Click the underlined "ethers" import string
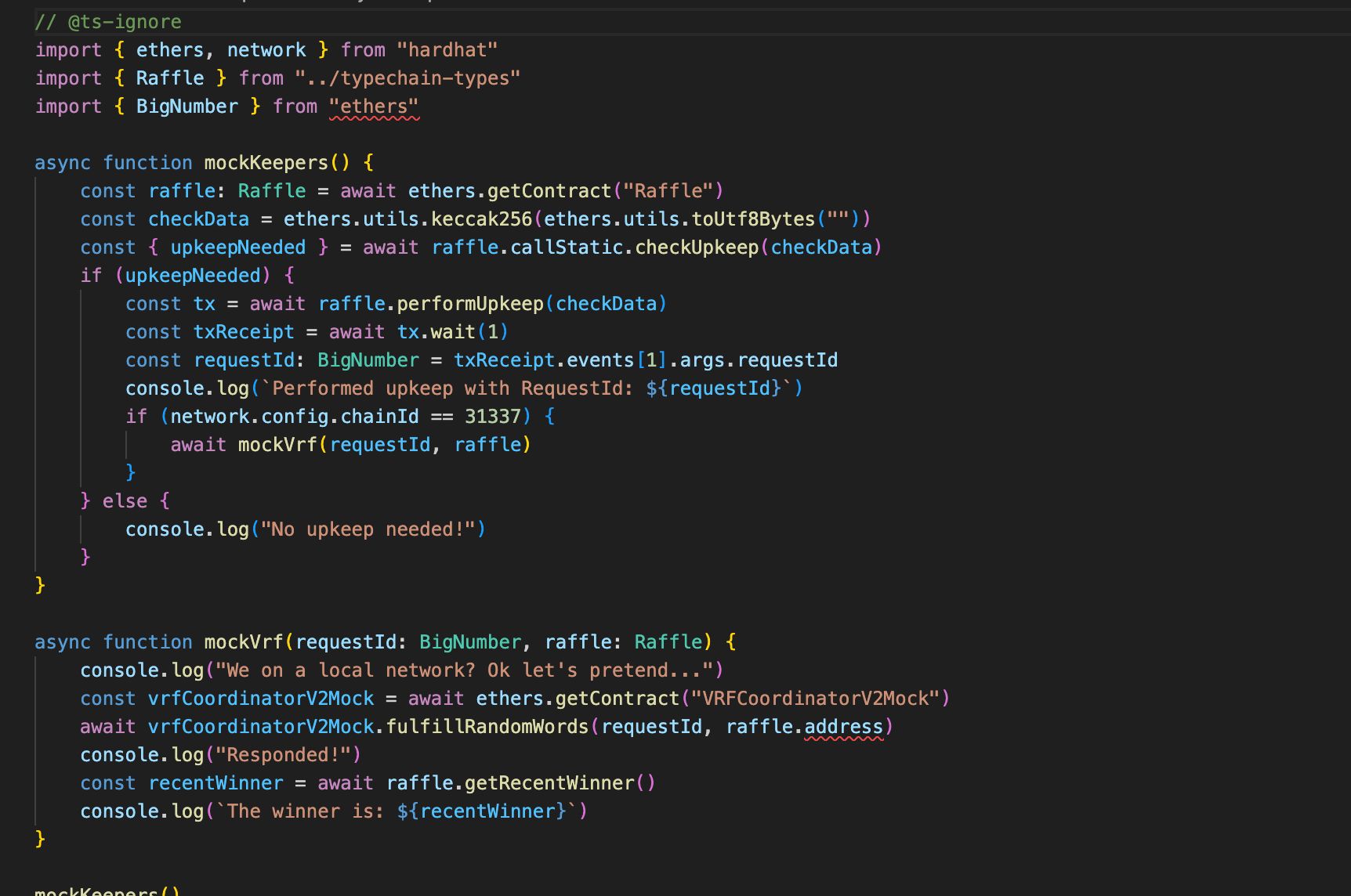1351x896 pixels. [x=374, y=107]
